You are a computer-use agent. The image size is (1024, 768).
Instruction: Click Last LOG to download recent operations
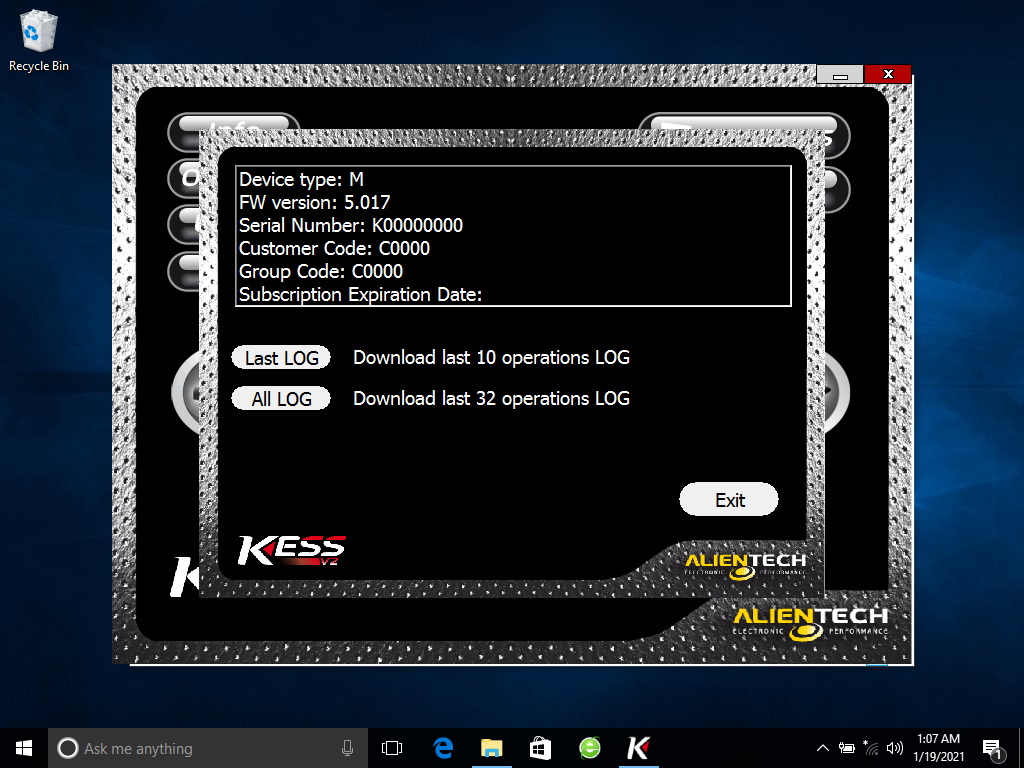[x=281, y=357]
